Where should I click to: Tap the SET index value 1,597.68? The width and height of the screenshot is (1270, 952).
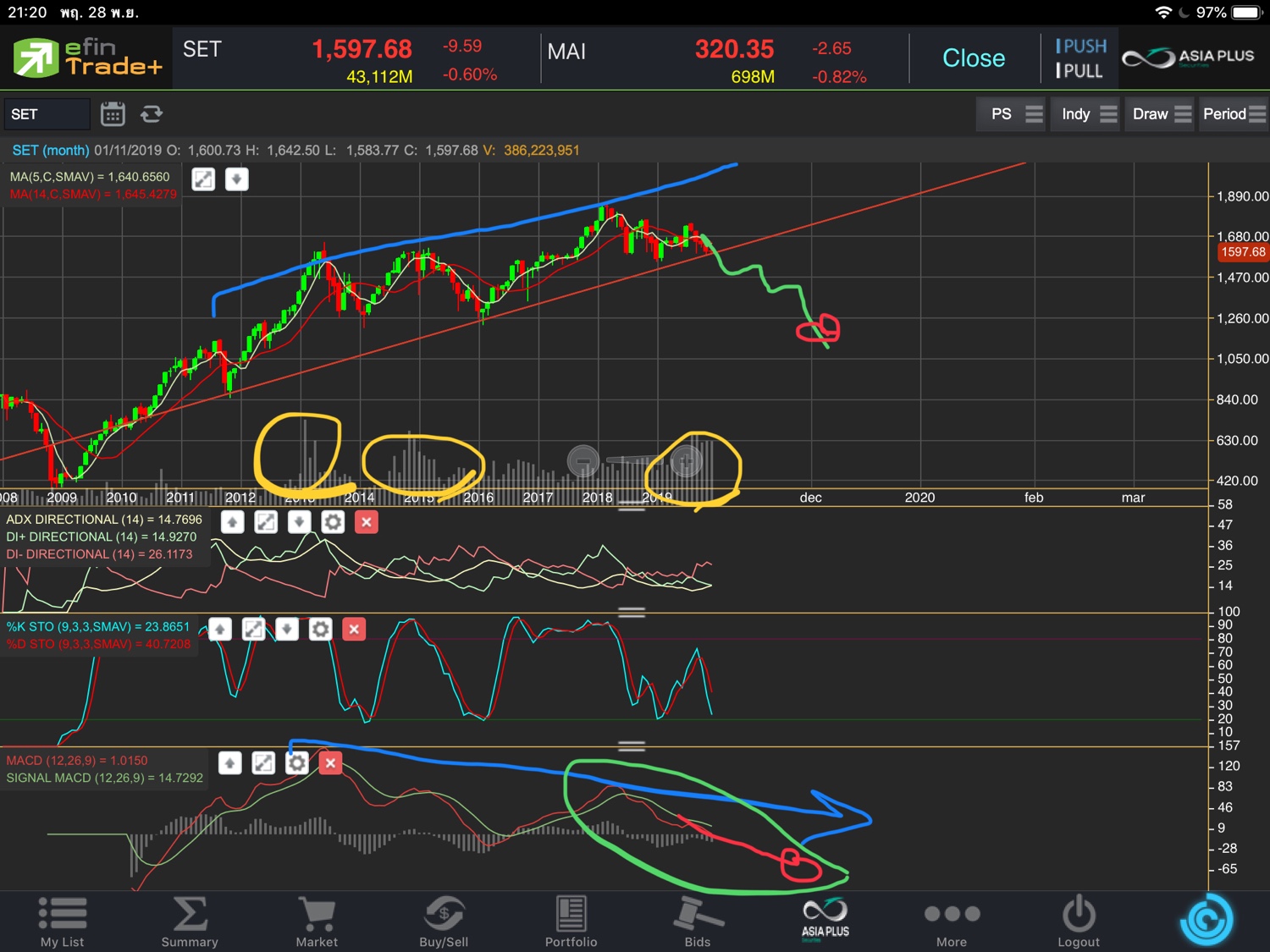[x=362, y=49]
